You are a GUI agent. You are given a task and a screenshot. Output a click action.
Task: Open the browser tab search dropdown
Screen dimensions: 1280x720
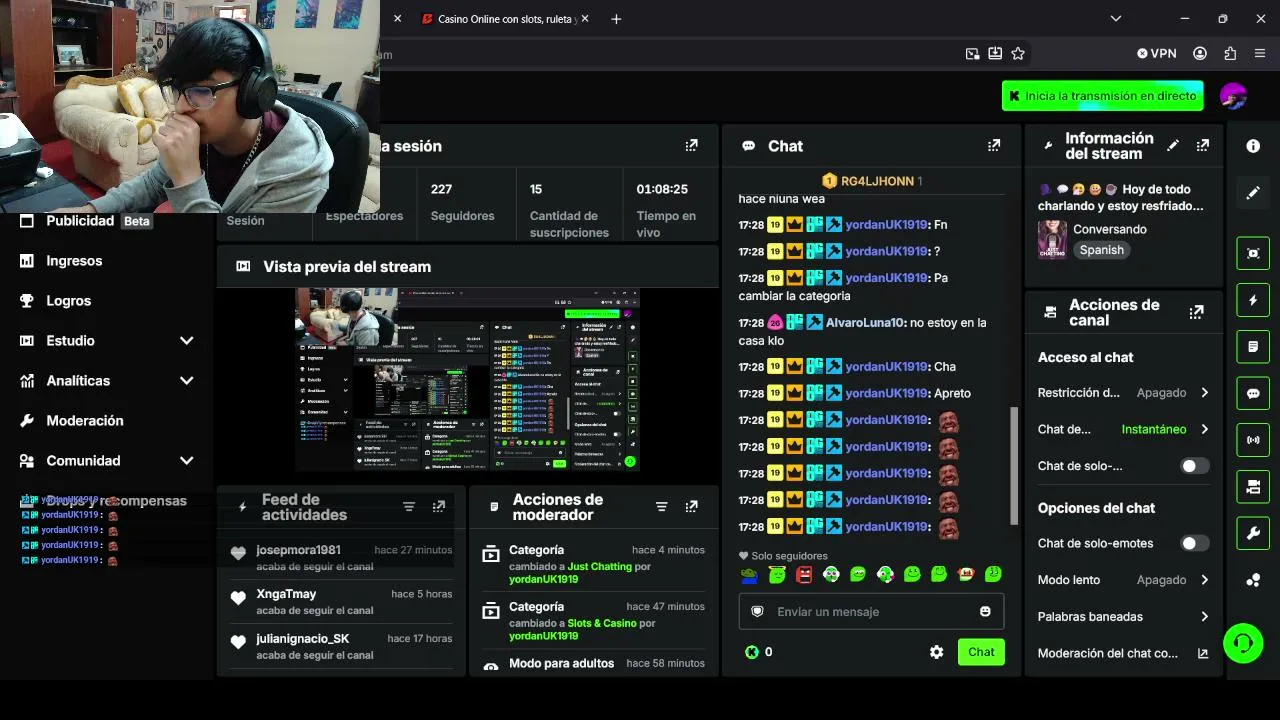[1116, 19]
